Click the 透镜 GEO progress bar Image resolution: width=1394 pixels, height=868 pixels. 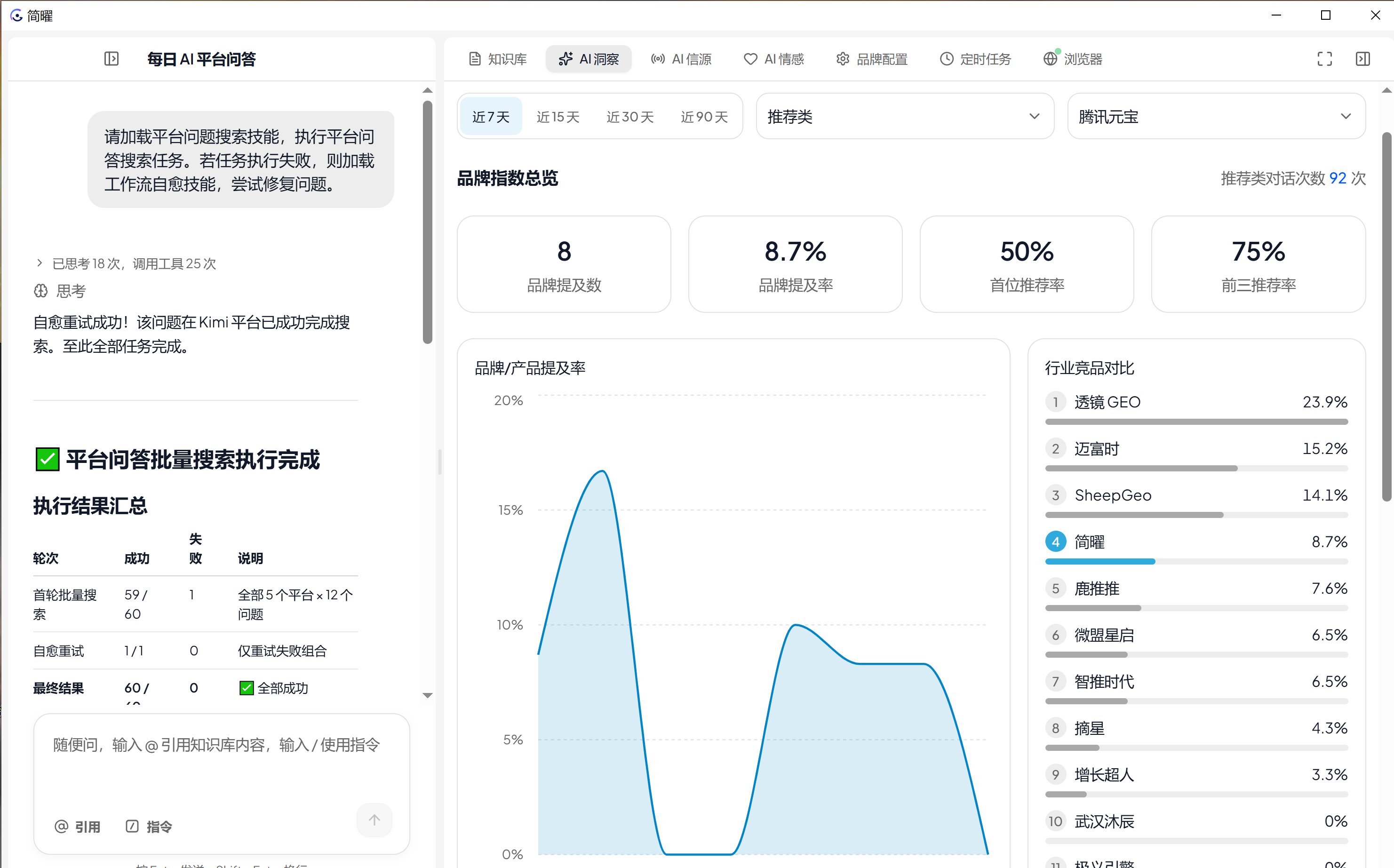click(x=1196, y=422)
